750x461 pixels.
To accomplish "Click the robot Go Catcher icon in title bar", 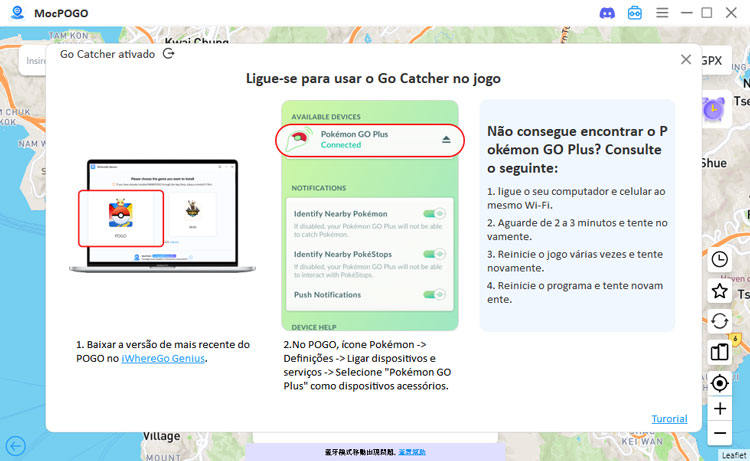I will [x=635, y=13].
